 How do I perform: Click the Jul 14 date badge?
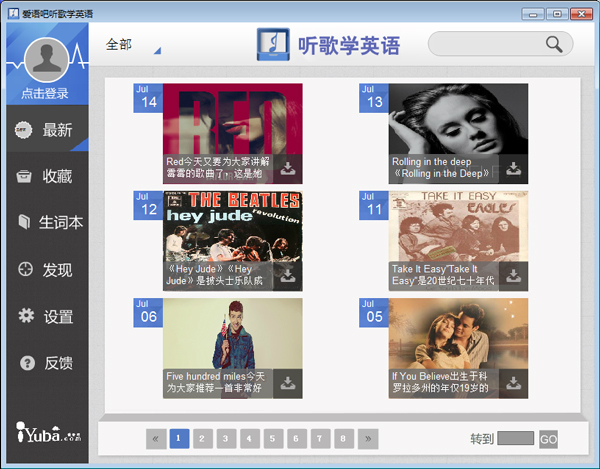tap(148, 98)
